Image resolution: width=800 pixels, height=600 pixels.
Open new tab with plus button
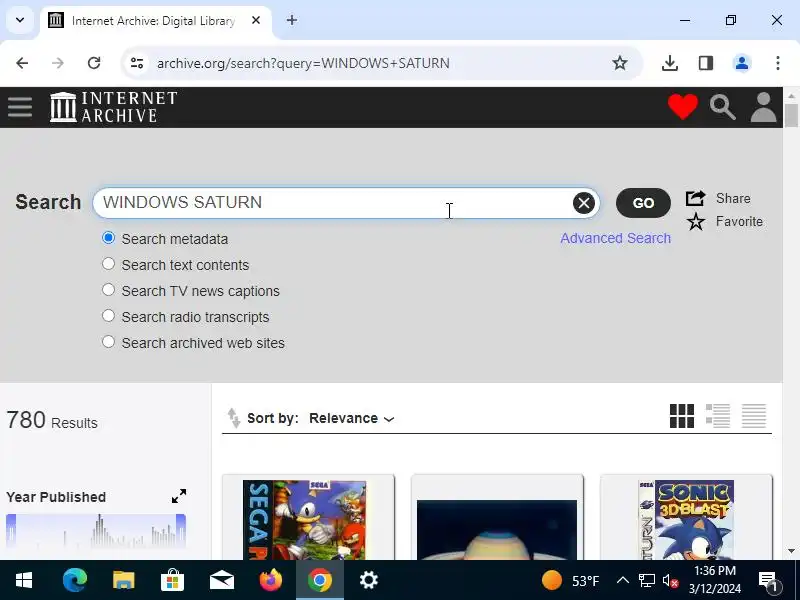coord(292,20)
